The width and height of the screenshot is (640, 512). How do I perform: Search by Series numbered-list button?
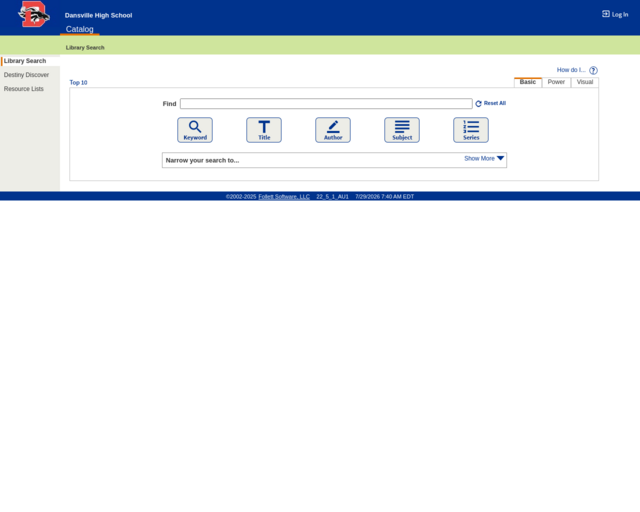(471, 130)
